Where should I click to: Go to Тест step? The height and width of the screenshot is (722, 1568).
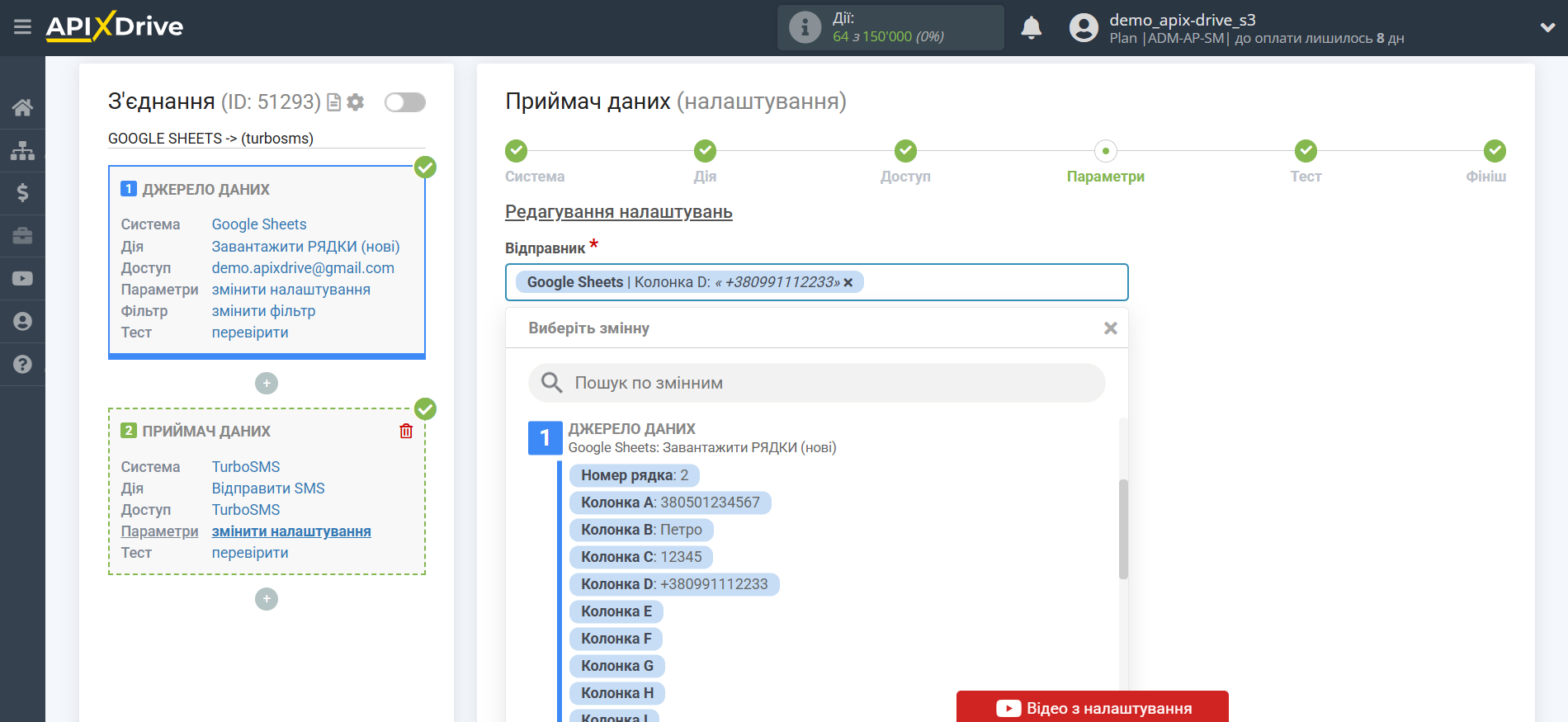(1306, 151)
